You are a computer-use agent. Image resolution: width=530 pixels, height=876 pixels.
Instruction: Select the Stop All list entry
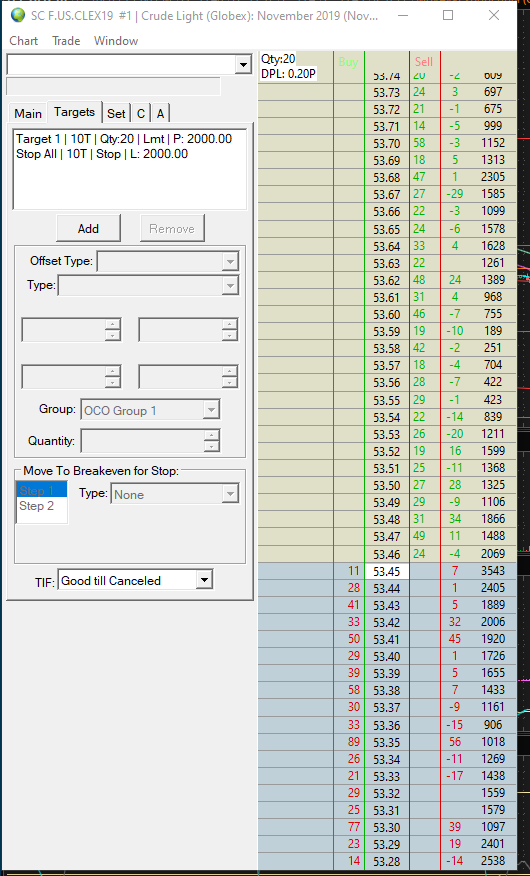(102, 154)
